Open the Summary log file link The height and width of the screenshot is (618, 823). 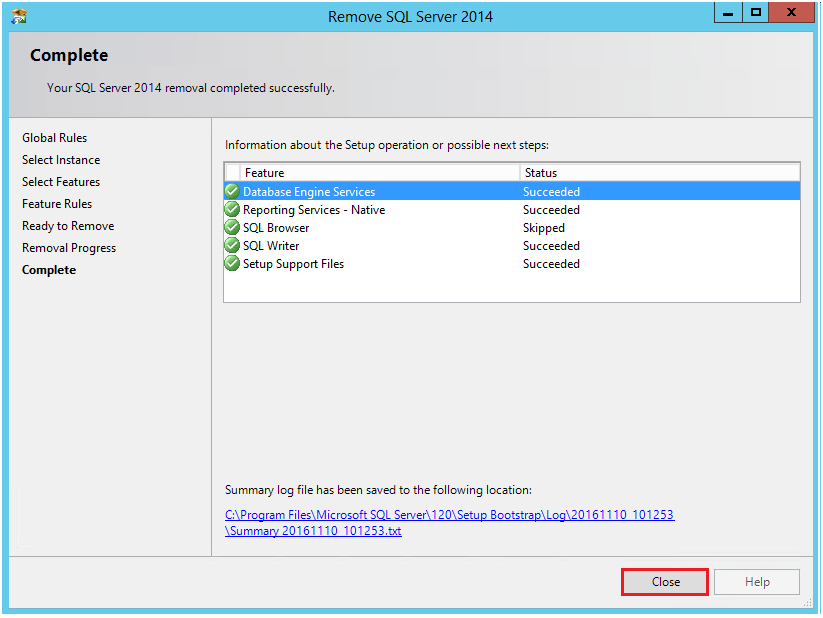449,522
